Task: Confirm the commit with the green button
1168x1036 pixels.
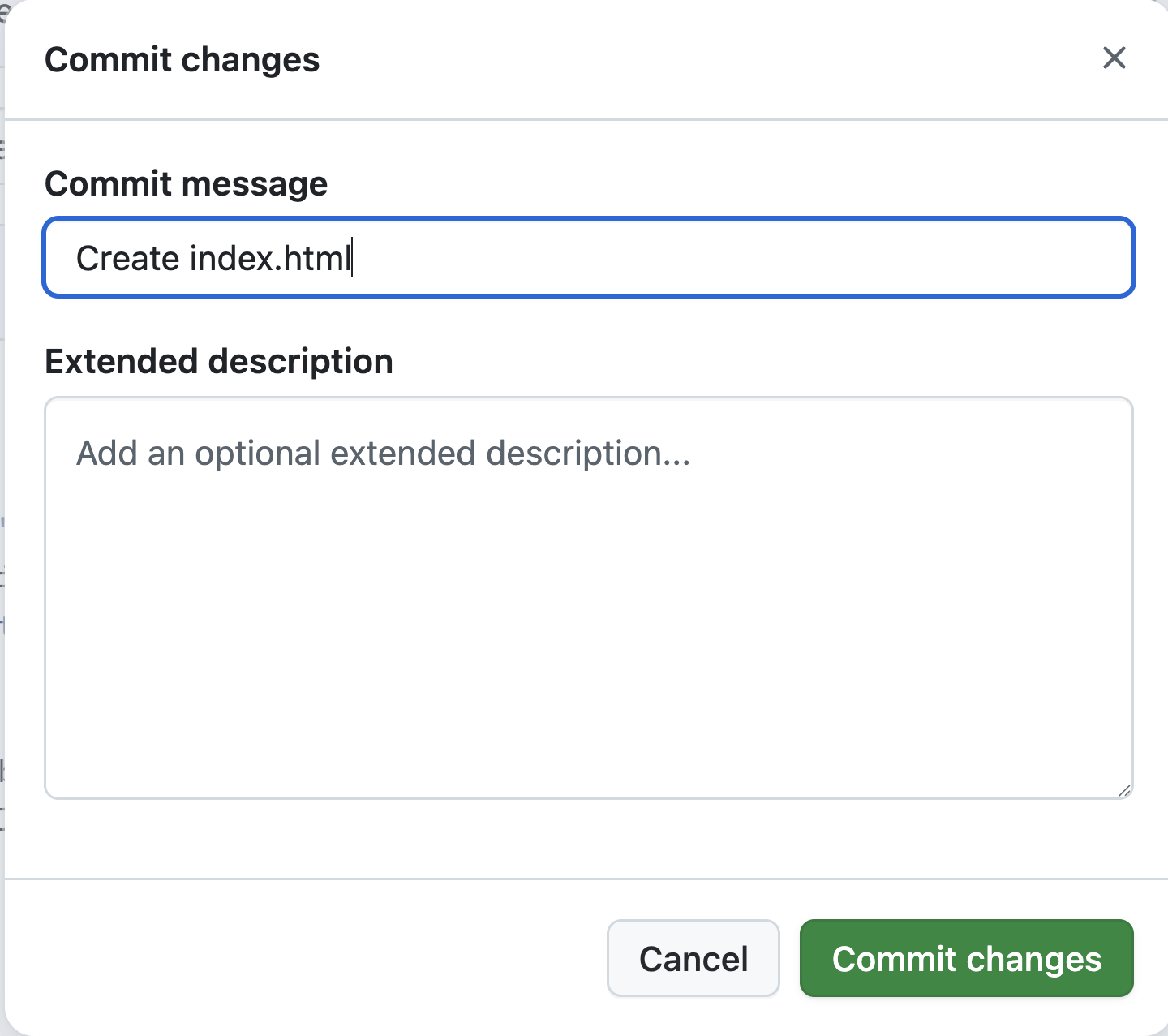Action: 966,958
